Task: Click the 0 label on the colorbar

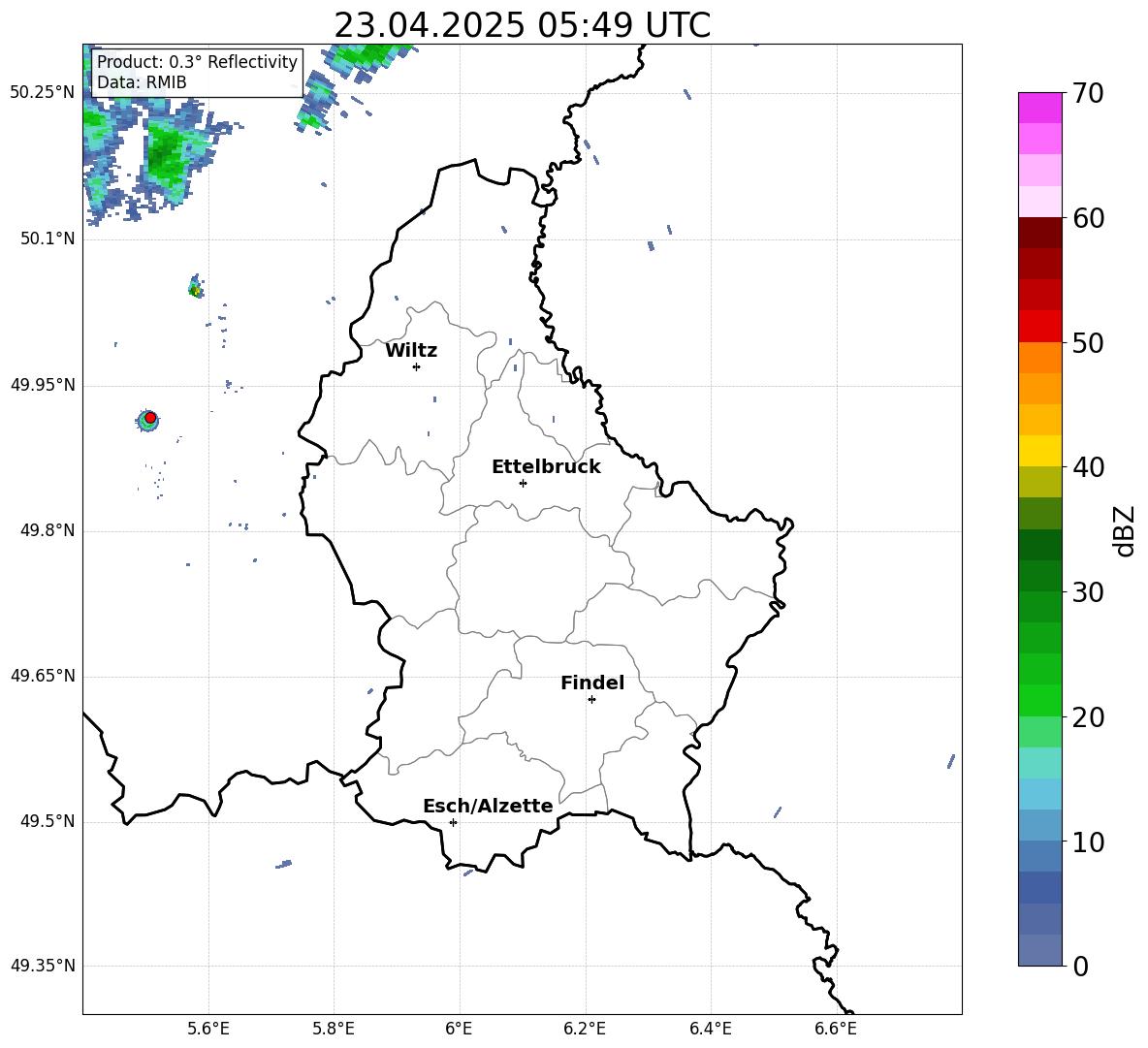Action: point(1080,966)
